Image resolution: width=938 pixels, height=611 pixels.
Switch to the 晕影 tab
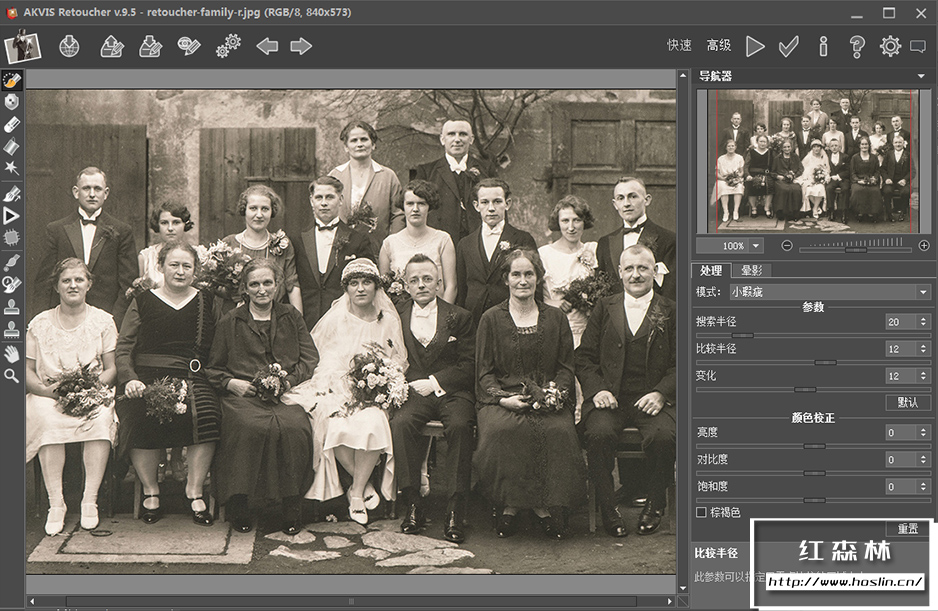(751, 271)
